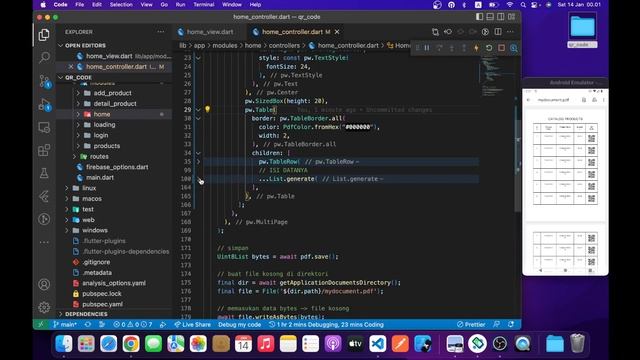This screenshot has height=360, width=640.
Task: Pause debugging in debug toolbar
Action: (427, 48)
